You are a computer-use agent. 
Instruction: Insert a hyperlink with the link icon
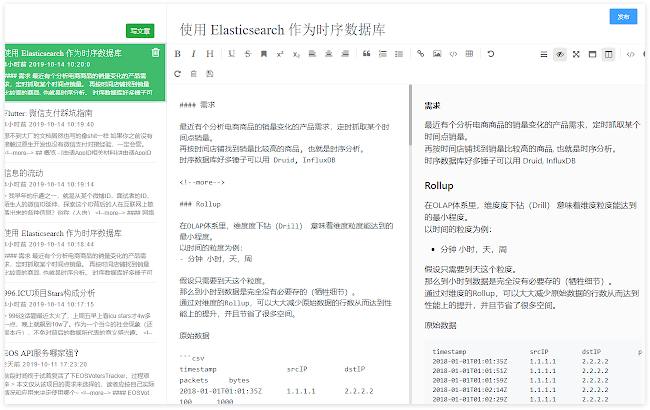[x=420, y=54]
